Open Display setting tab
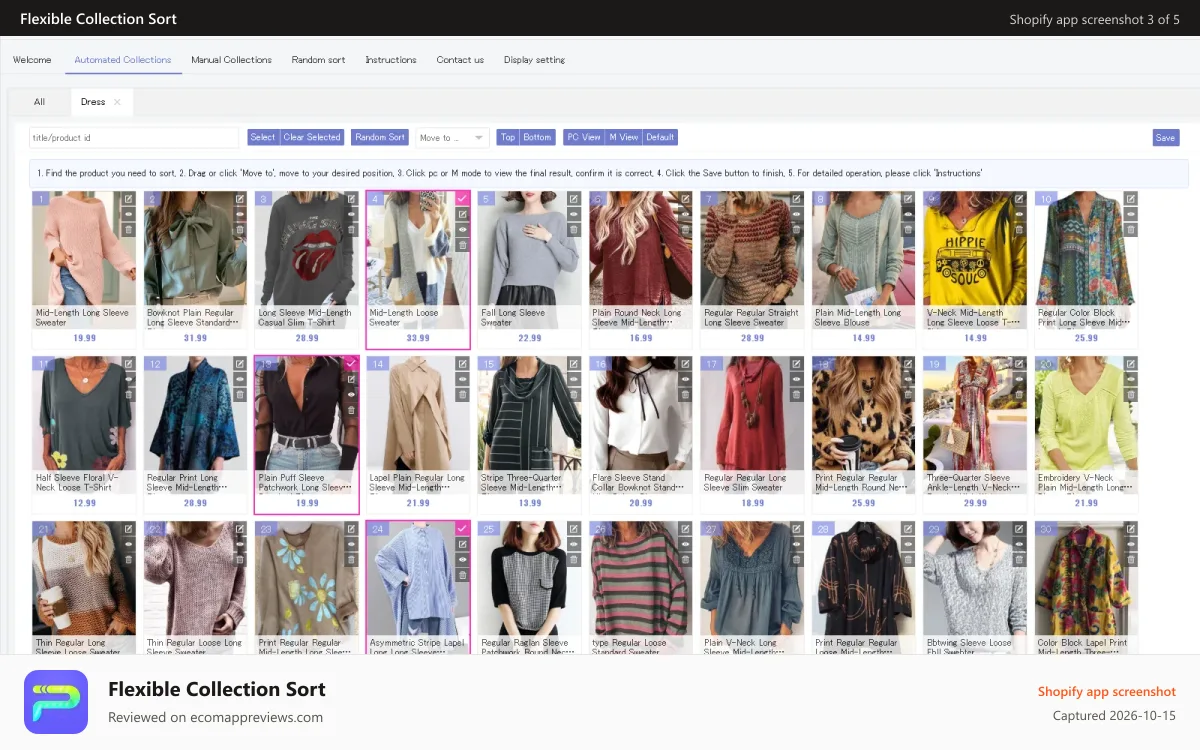This screenshot has height=750, width=1200. (x=534, y=60)
